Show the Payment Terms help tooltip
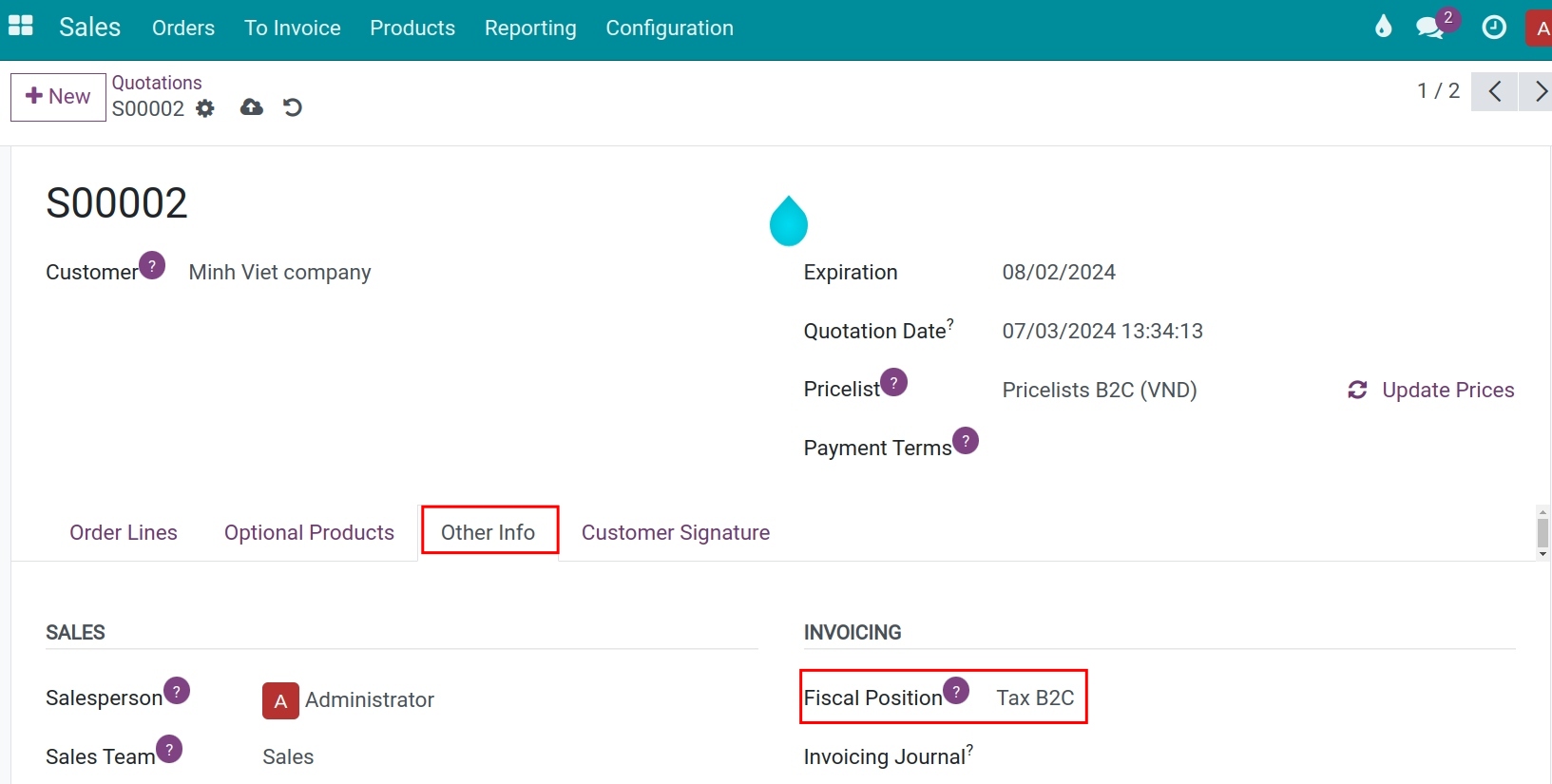The height and width of the screenshot is (784, 1552). (x=966, y=441)
